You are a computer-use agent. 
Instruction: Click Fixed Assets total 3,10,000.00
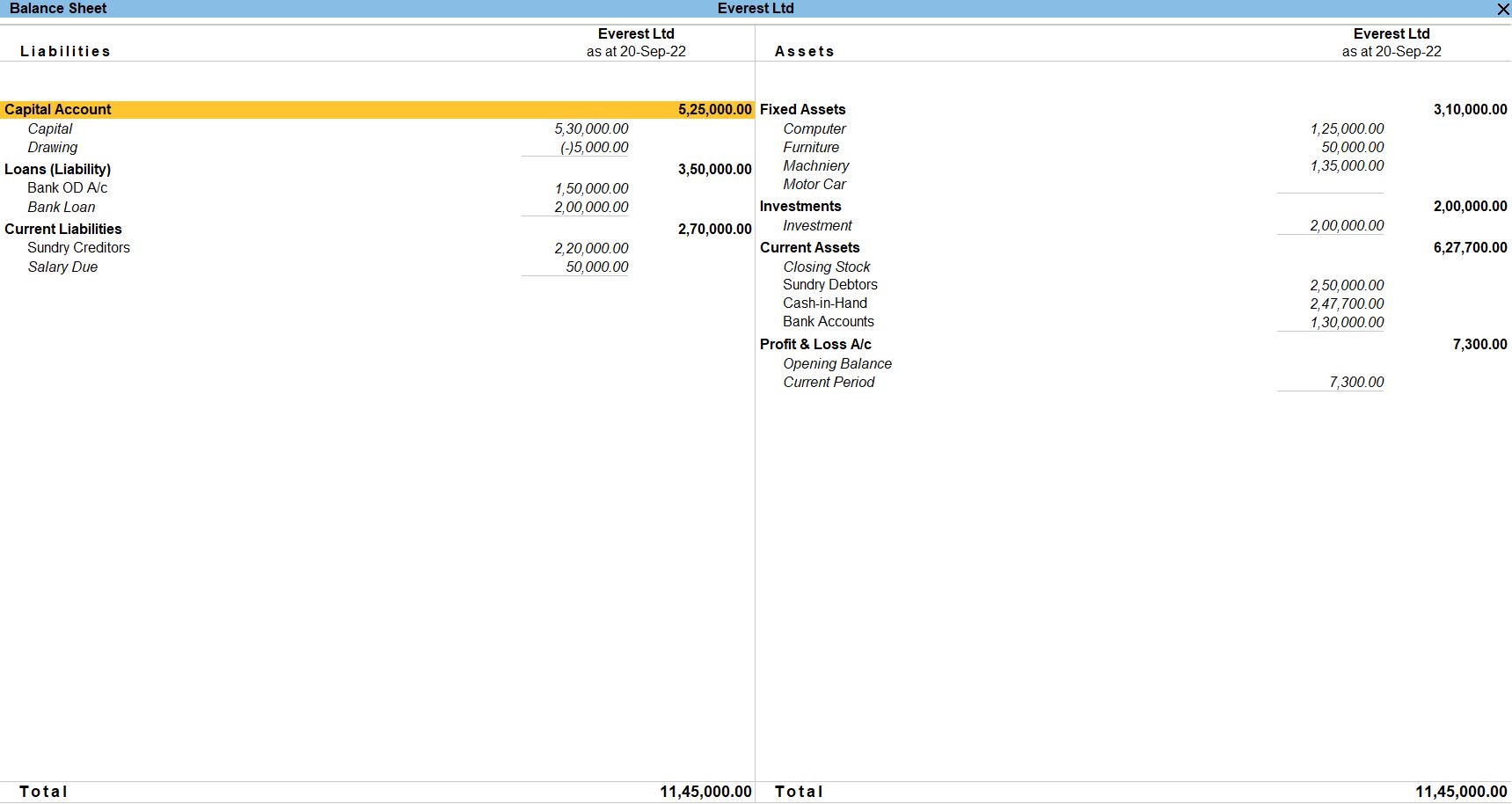pyautogui.click(x=1471, y=110)
